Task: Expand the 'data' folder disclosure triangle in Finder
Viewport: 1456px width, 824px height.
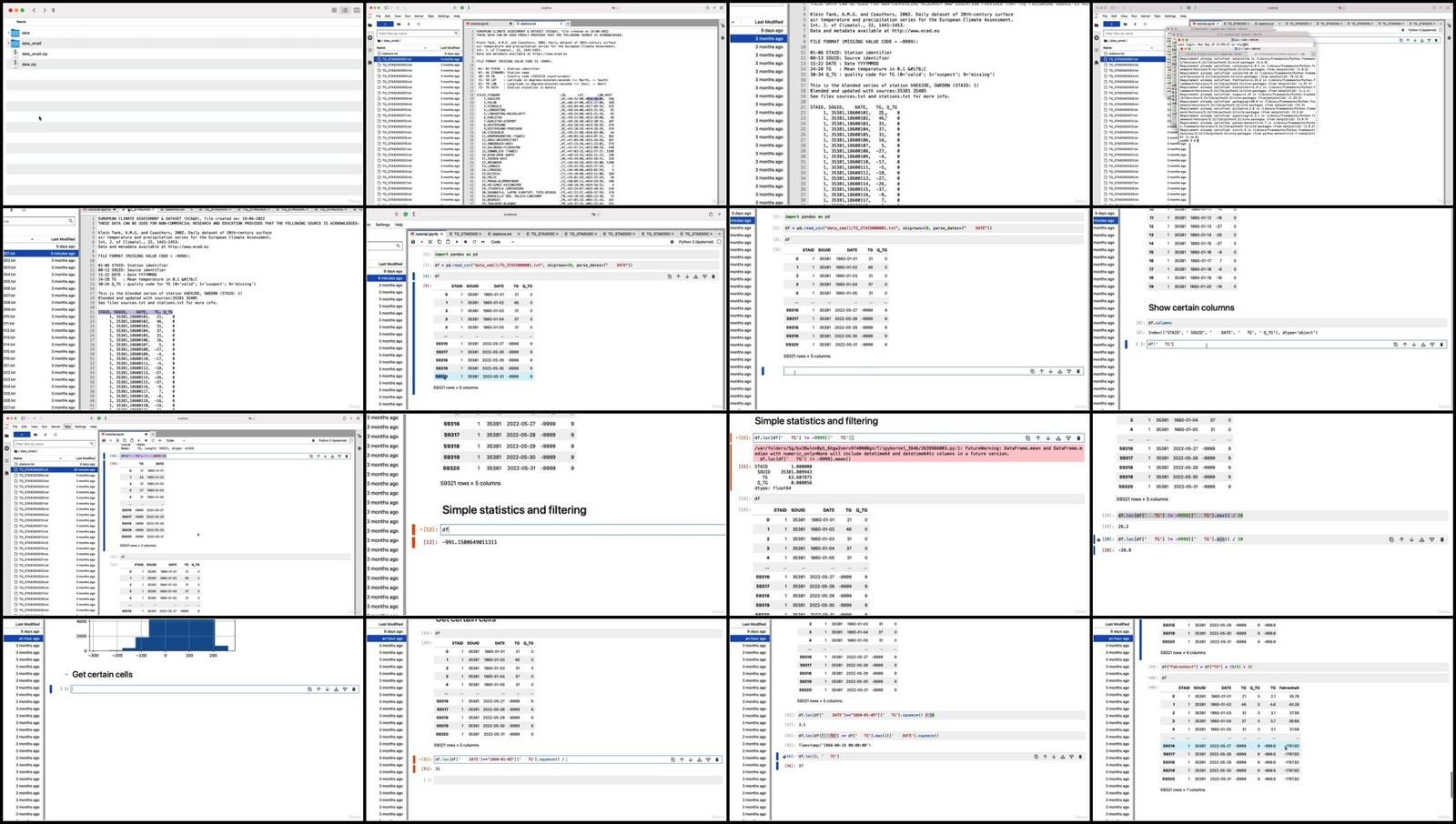Action: 10,33
